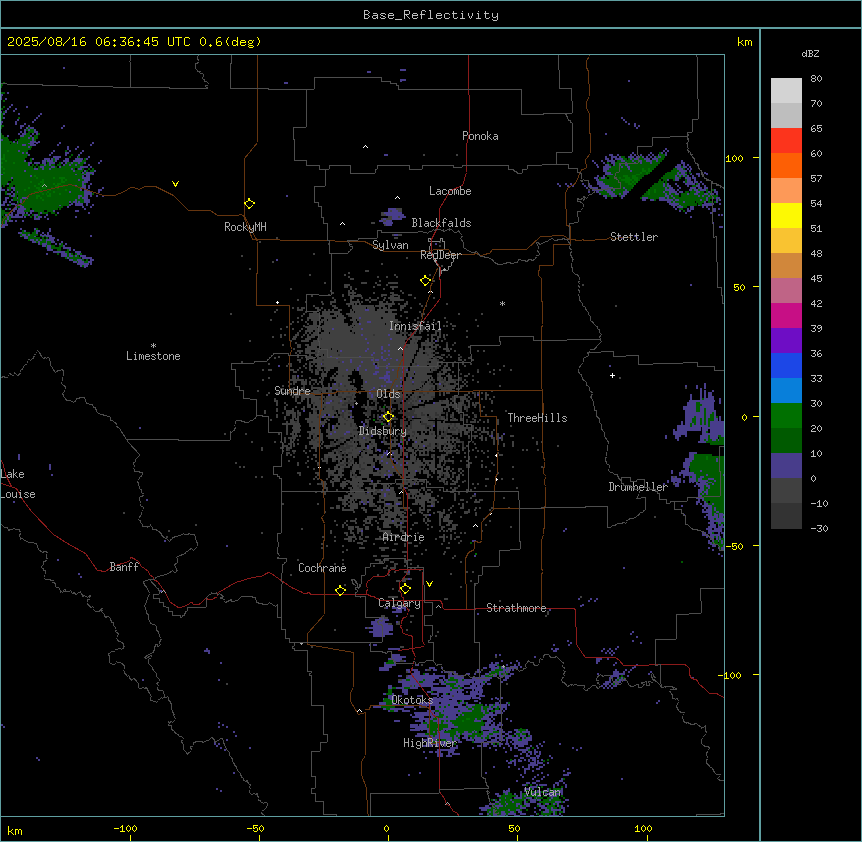
Task: Click the Blackfalds label
Action: (441, 223)
